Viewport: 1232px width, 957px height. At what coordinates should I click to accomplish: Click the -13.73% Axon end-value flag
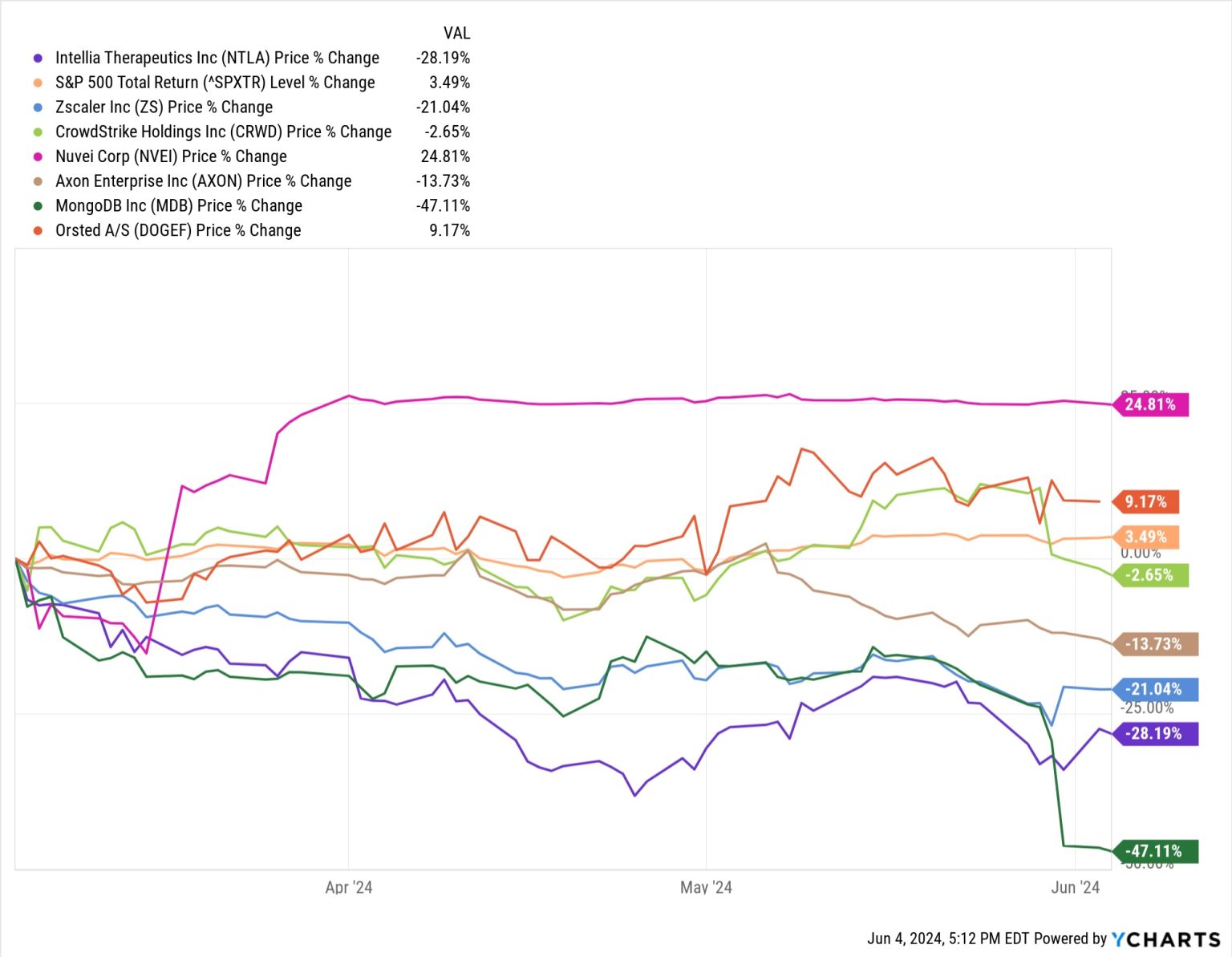pos(1155,644)
